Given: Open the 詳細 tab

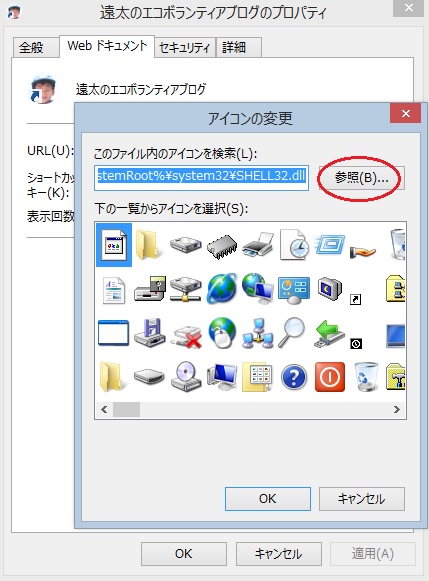Looking at the screenshot, I should 239,47.
